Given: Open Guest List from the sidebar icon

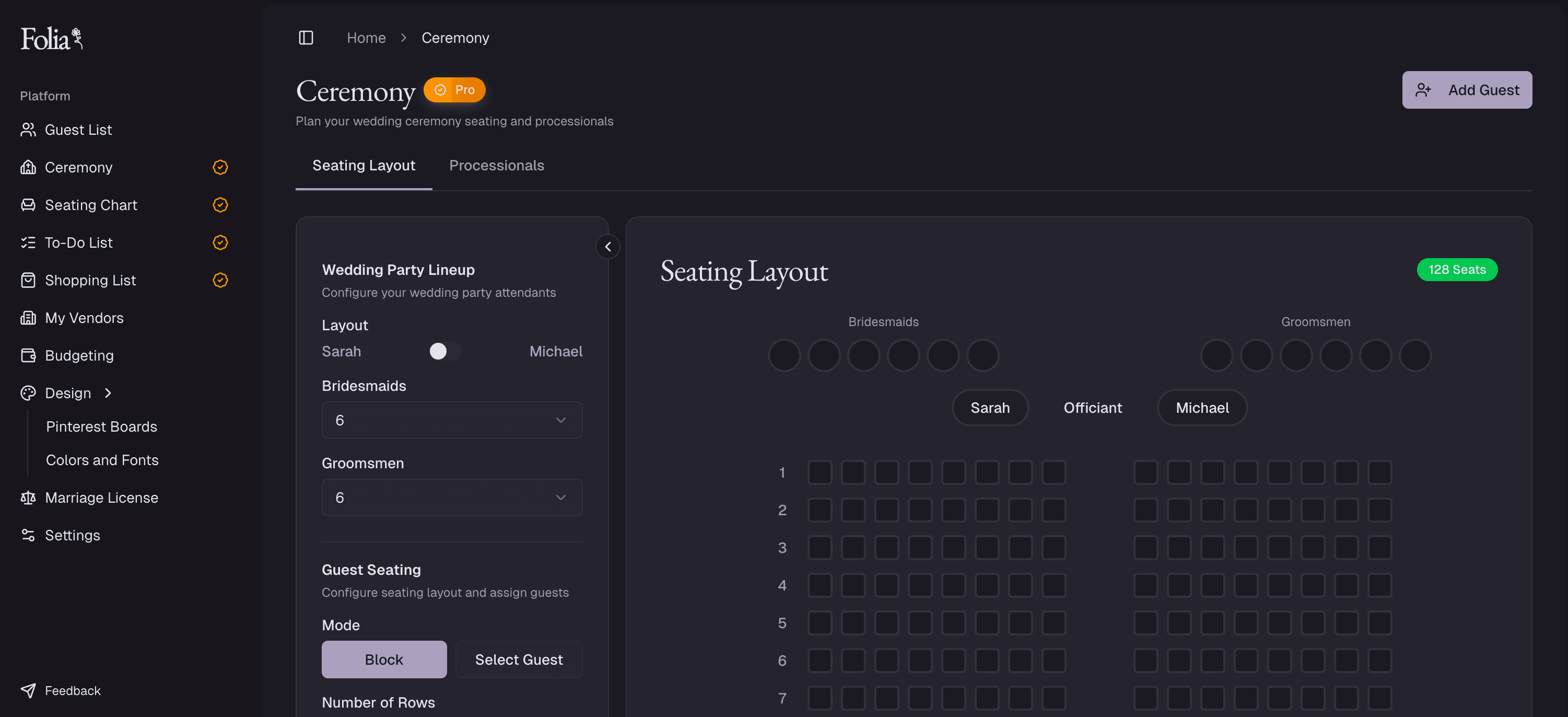Looking at the screenshot, I should (x=29, y=129).
